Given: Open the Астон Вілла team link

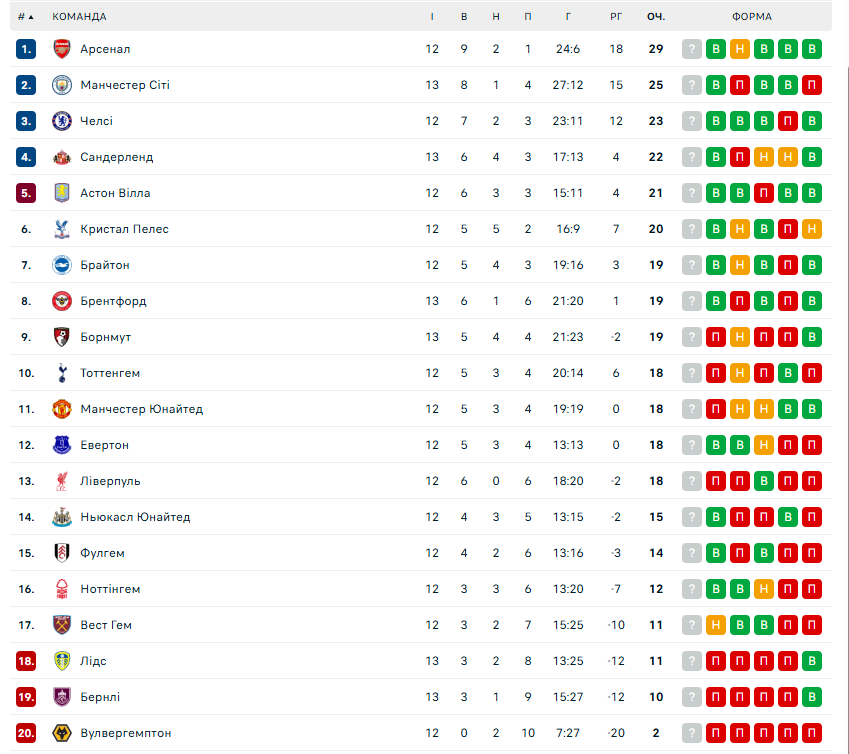Looking at the screenshot, I should coord(115,193).
